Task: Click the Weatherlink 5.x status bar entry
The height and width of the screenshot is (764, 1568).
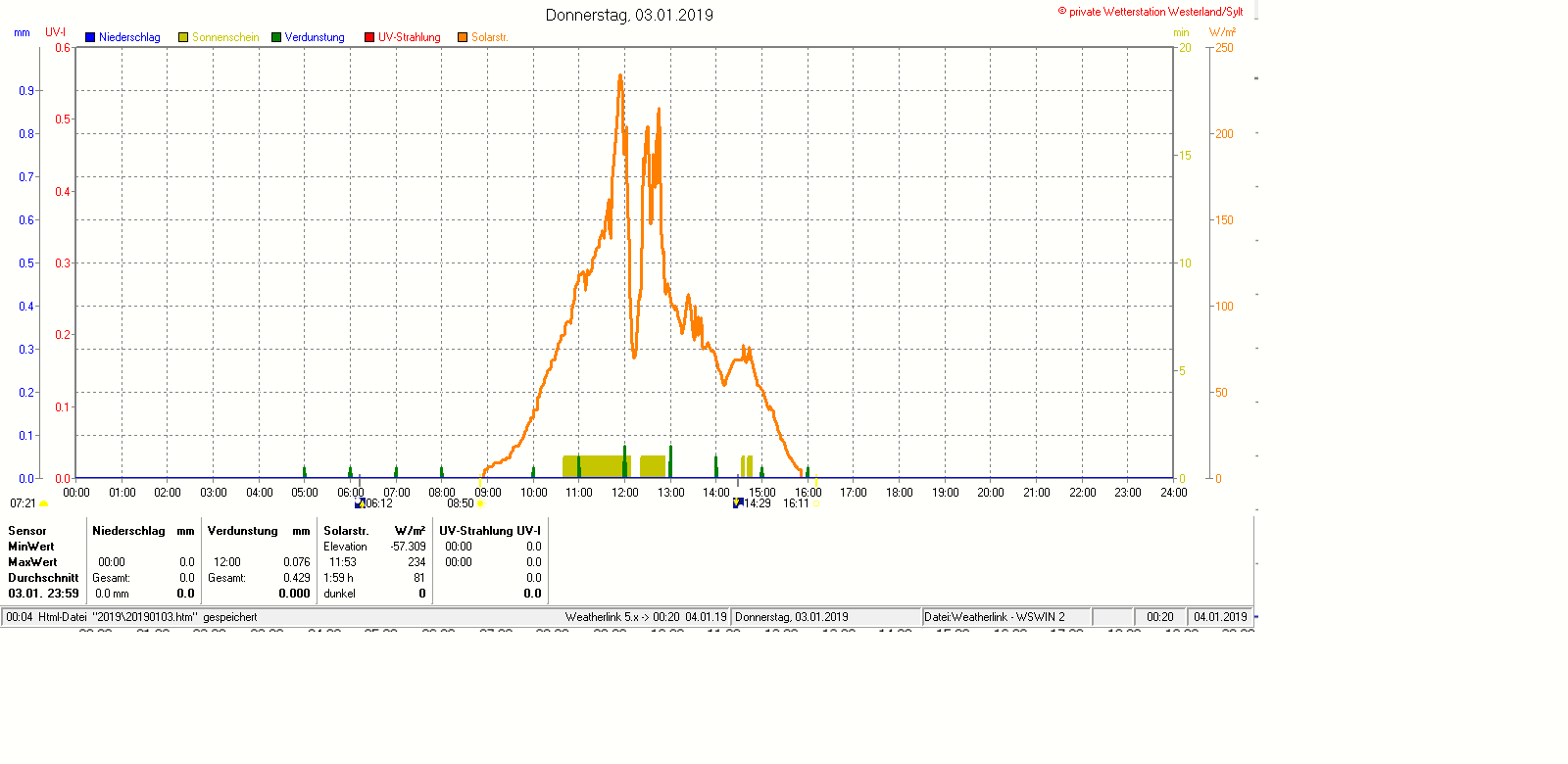Action: click(646, 617)
